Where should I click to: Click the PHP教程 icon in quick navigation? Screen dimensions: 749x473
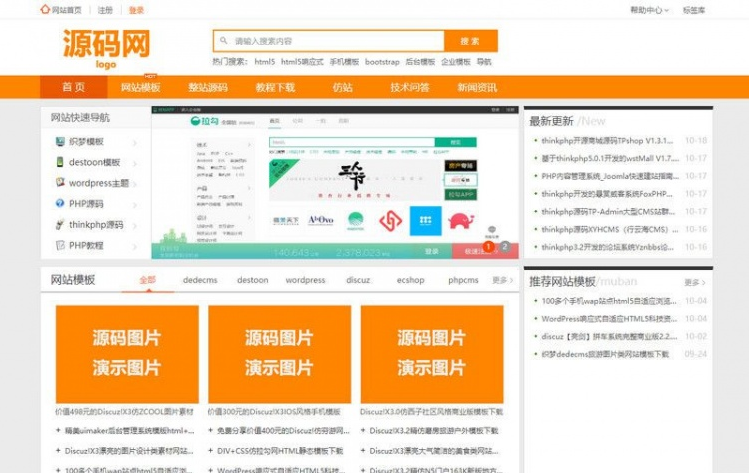[60, 245]
